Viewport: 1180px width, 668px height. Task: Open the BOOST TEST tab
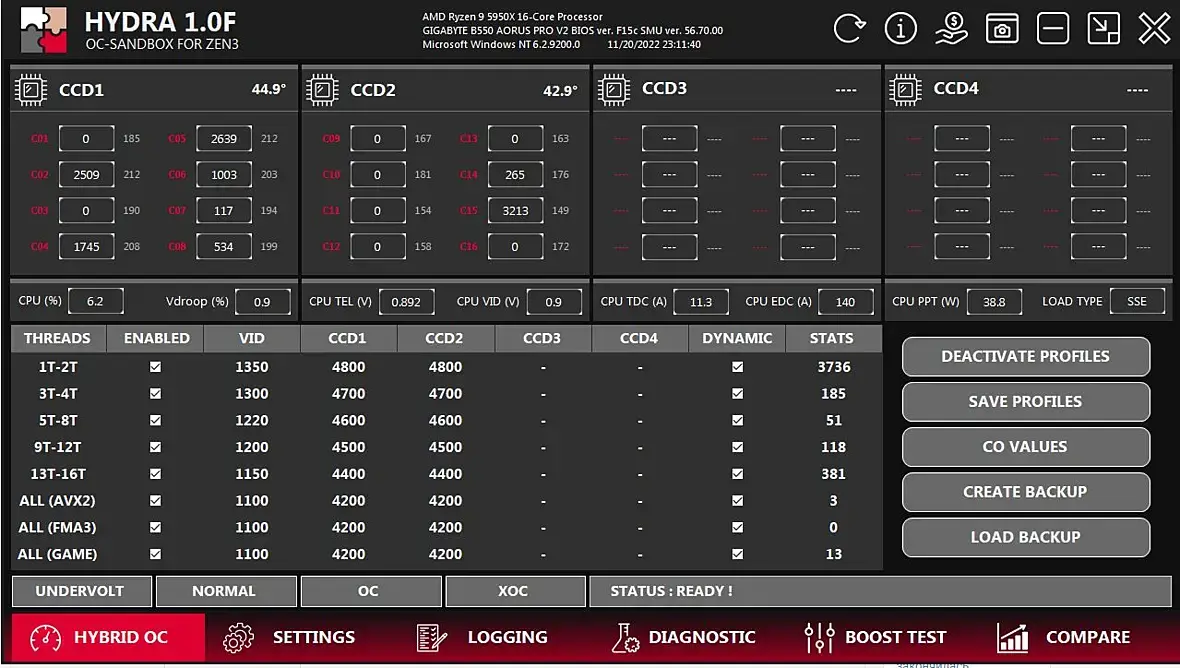click(x=875, y=637)
